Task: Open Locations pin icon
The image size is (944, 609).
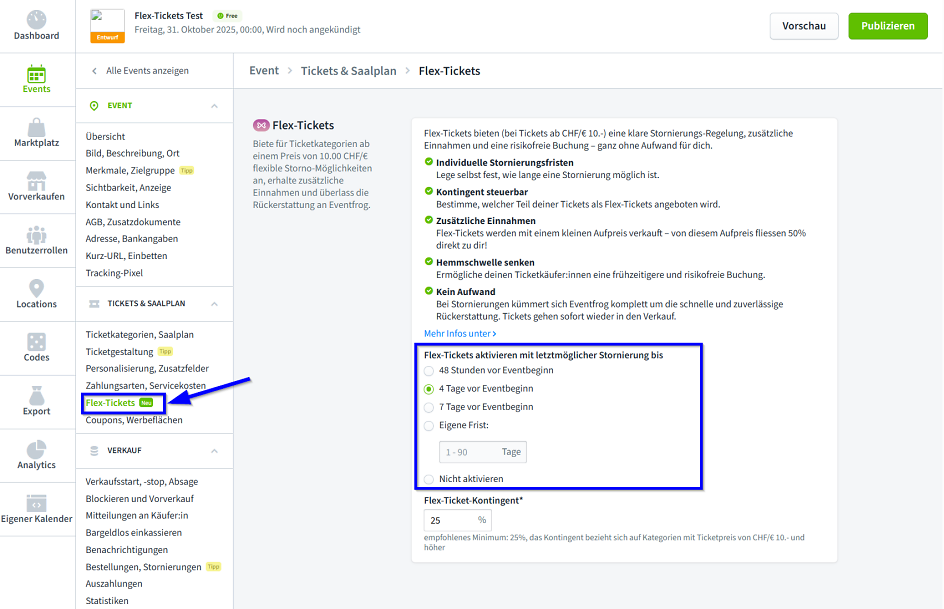Action: pyautogui.click(x=37, y=289)
